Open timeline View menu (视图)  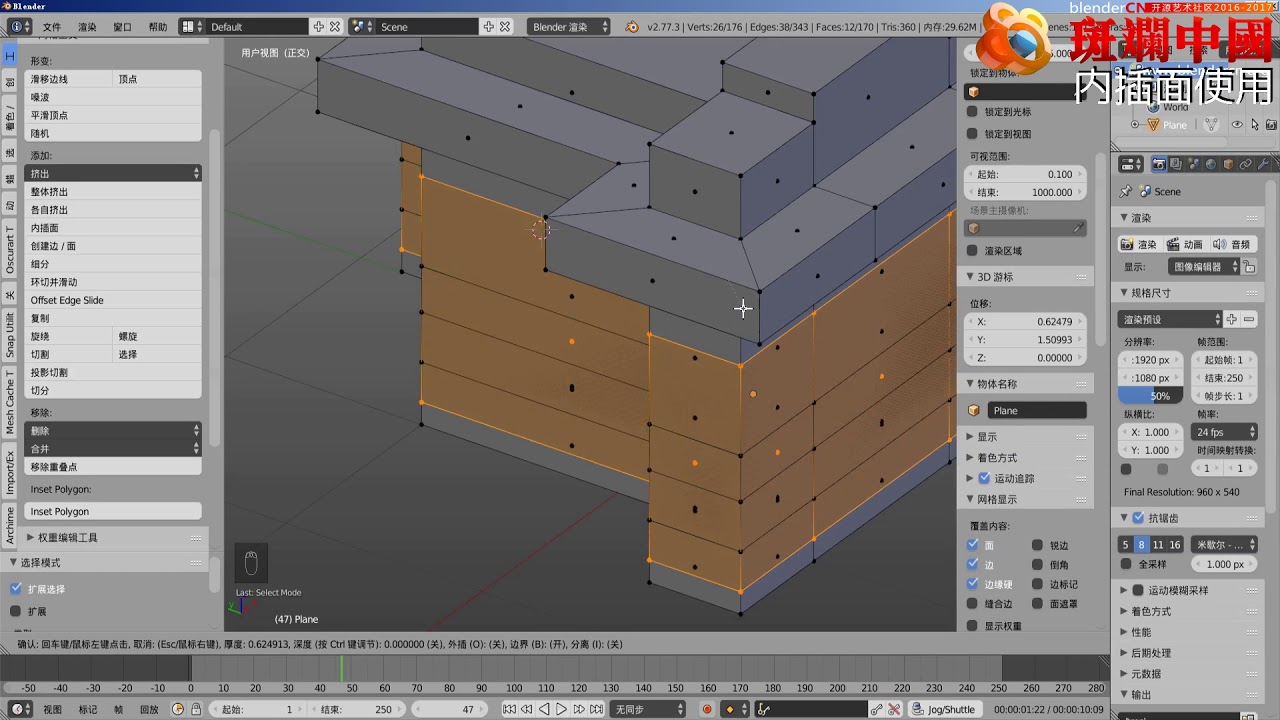tap(52, 709)
